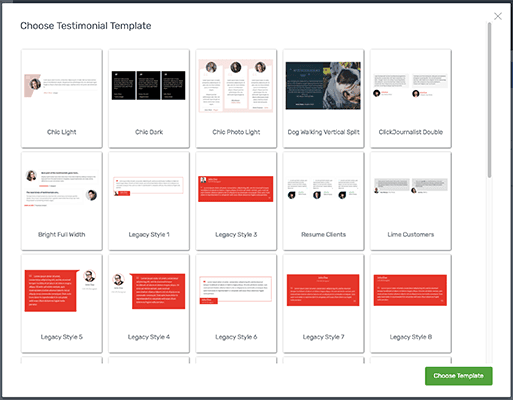Select the ClickJournalist Double template
The width and height of the screenshot is (513, 400).
coord(411,99)
